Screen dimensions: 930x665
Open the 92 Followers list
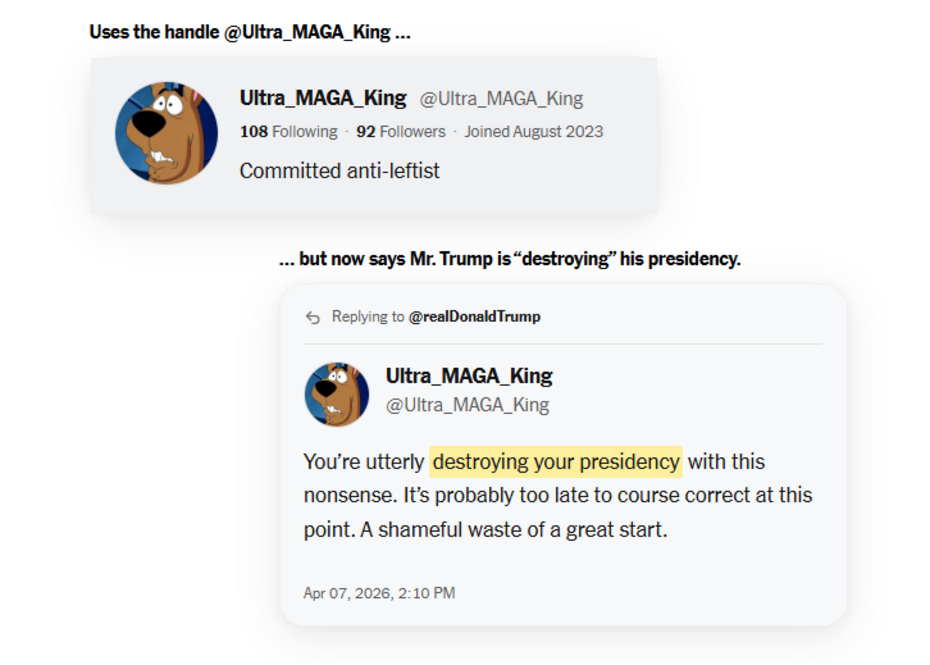point(401,131)
